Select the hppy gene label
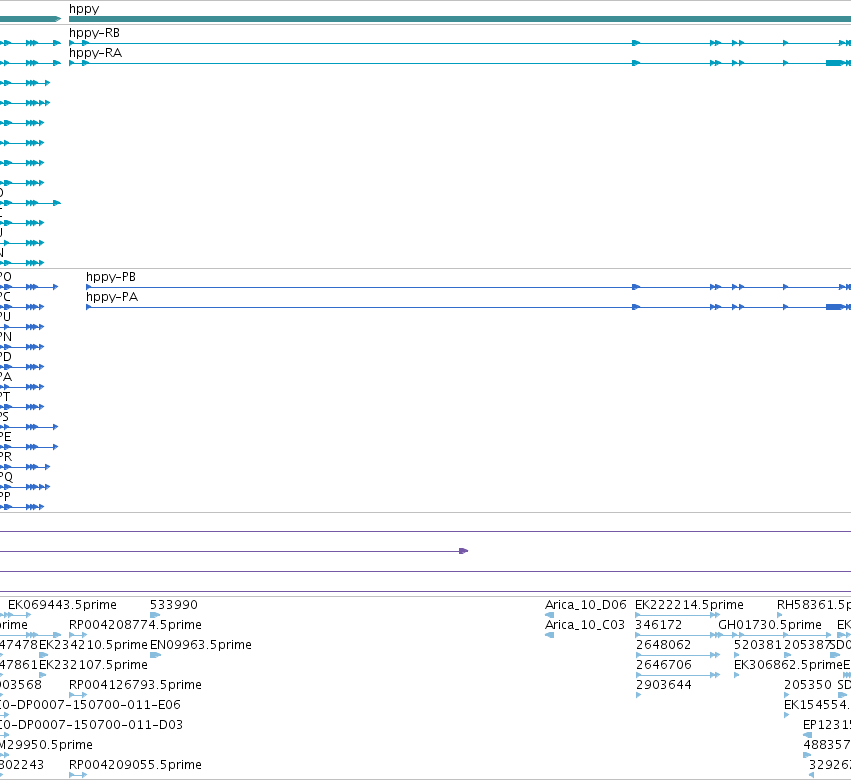The width and height of the screenshot is (851, 780). pyautogui.click(x=84, y=9)
